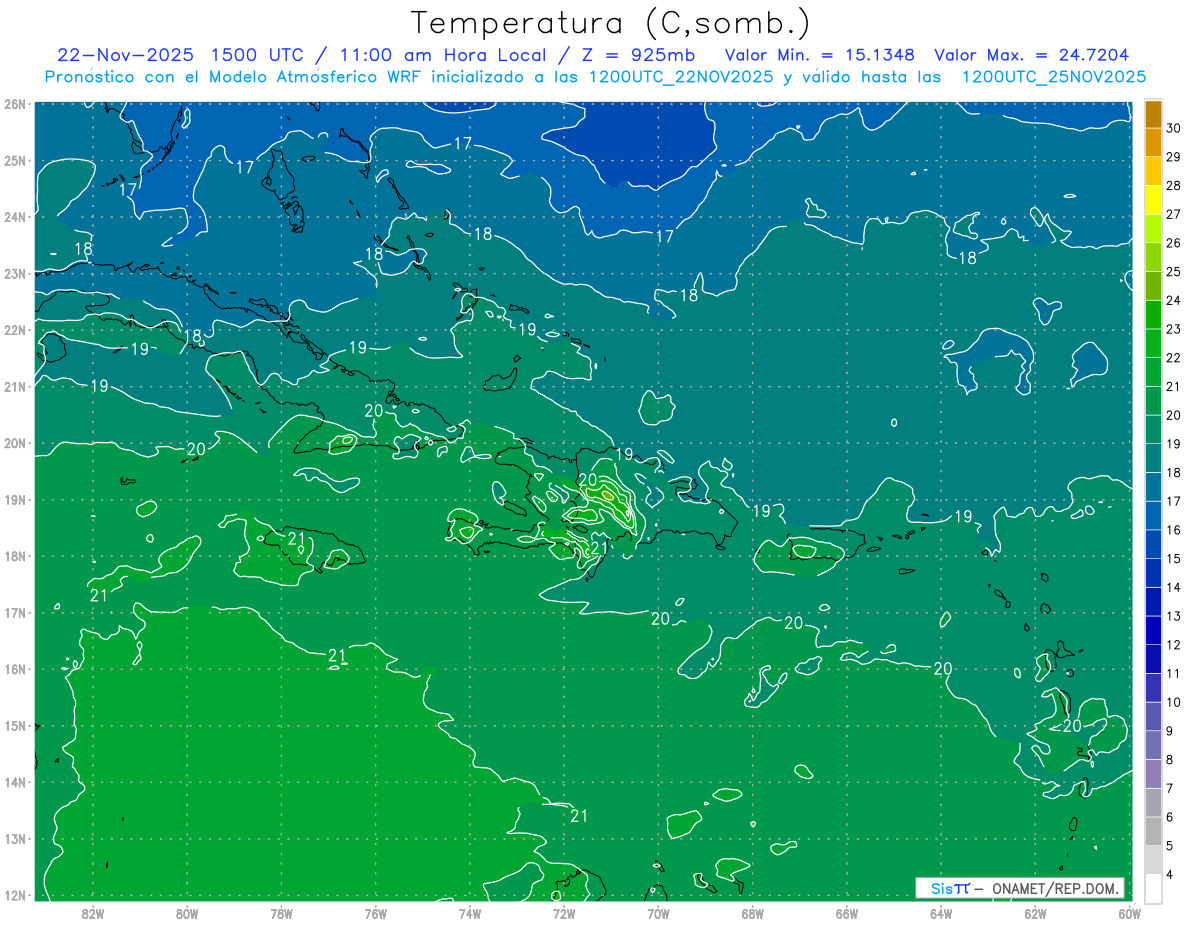Click the 22N latitude axis label
The image size is (1200, 927).
(14, 329)
